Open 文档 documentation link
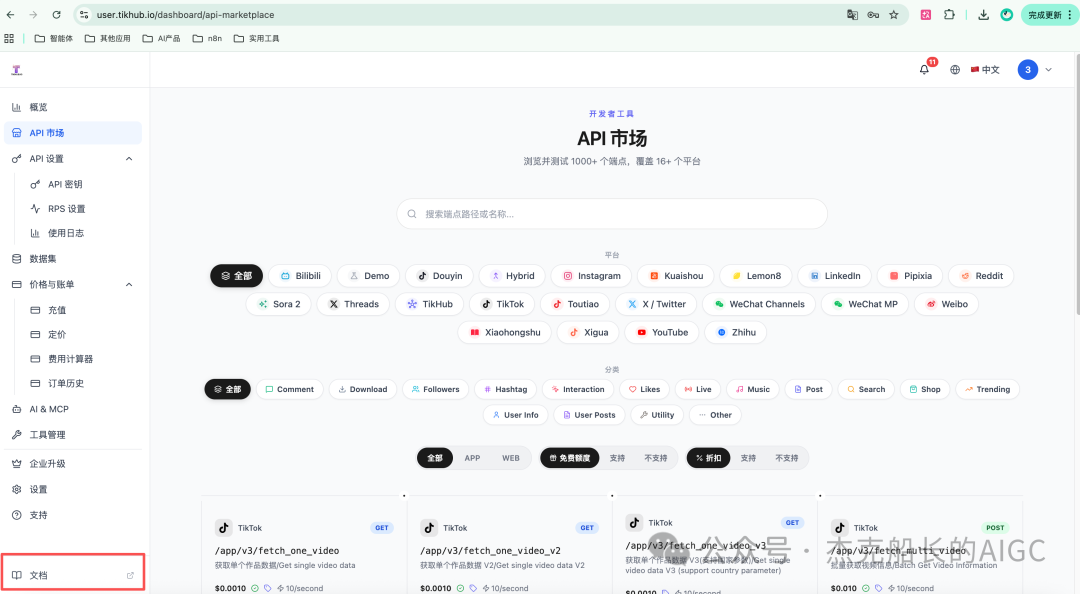 (x=72, y=575)
